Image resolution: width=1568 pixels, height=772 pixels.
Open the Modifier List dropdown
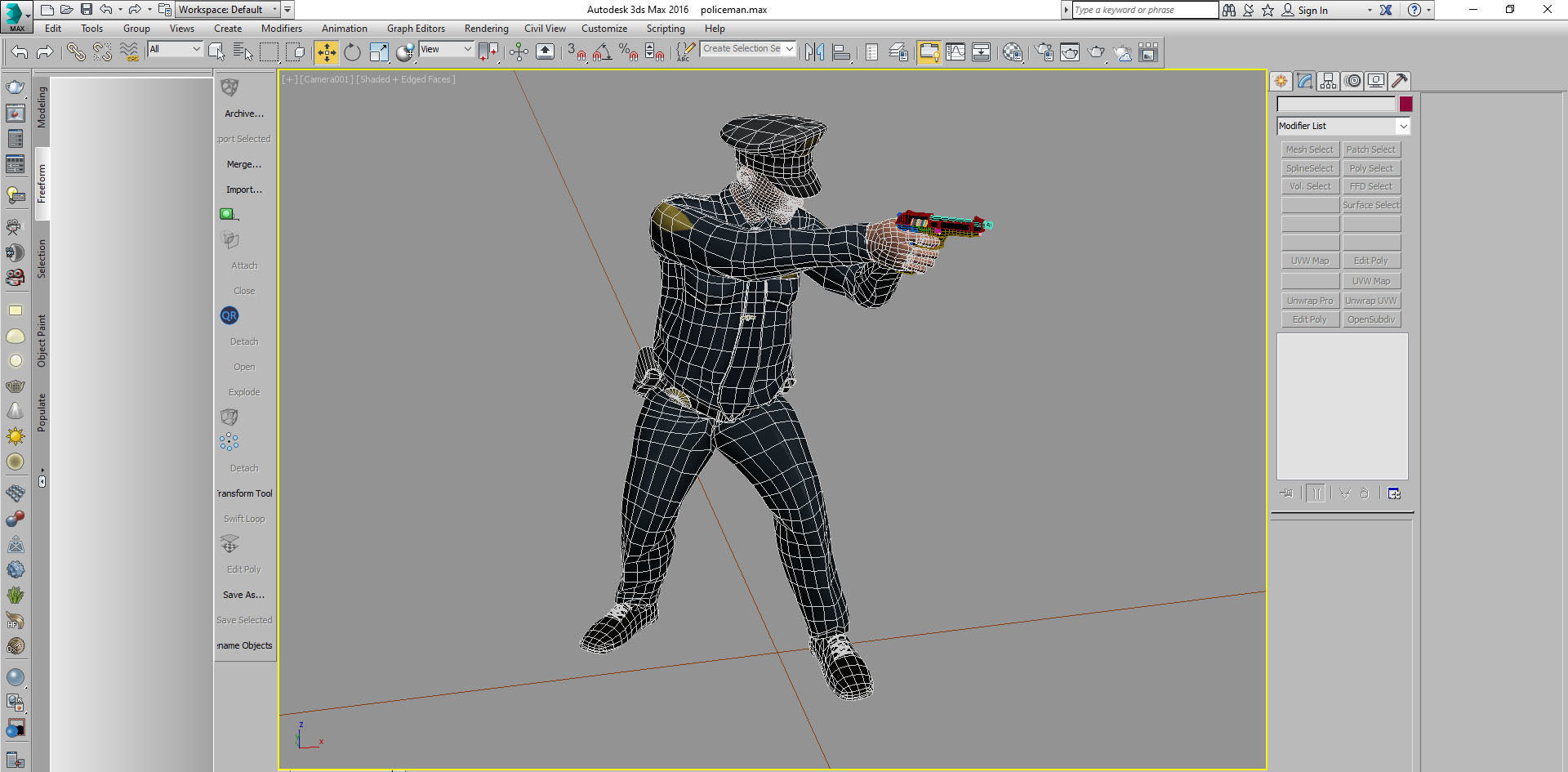click(1402, 126)
